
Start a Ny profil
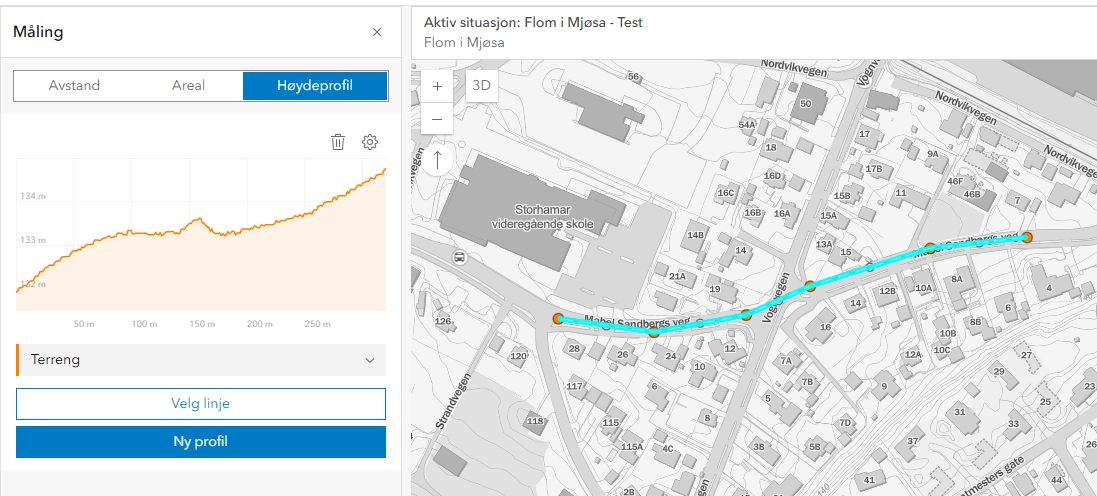tap(201, 442)
